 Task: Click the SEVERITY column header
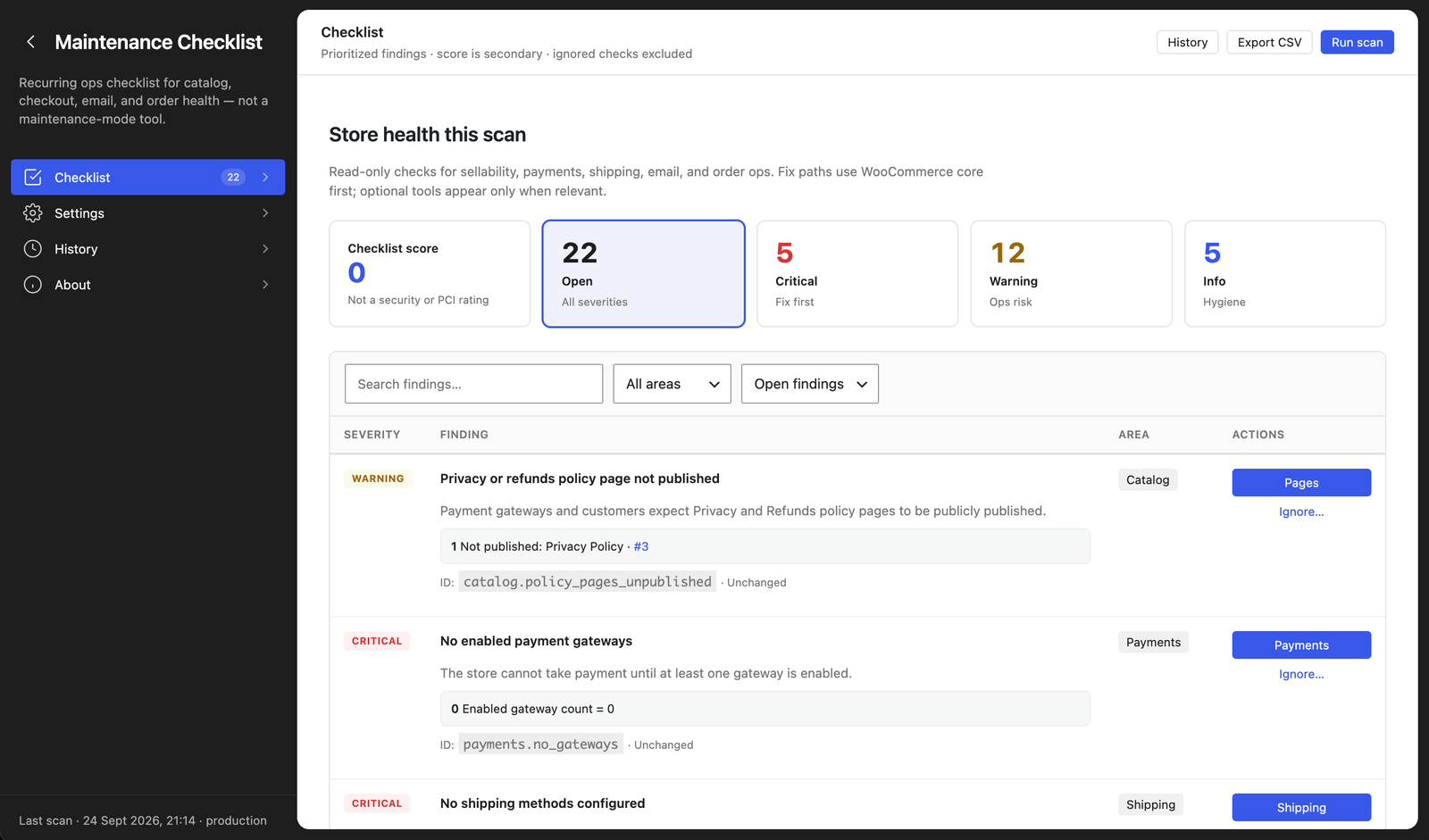[x=372, y=435]
